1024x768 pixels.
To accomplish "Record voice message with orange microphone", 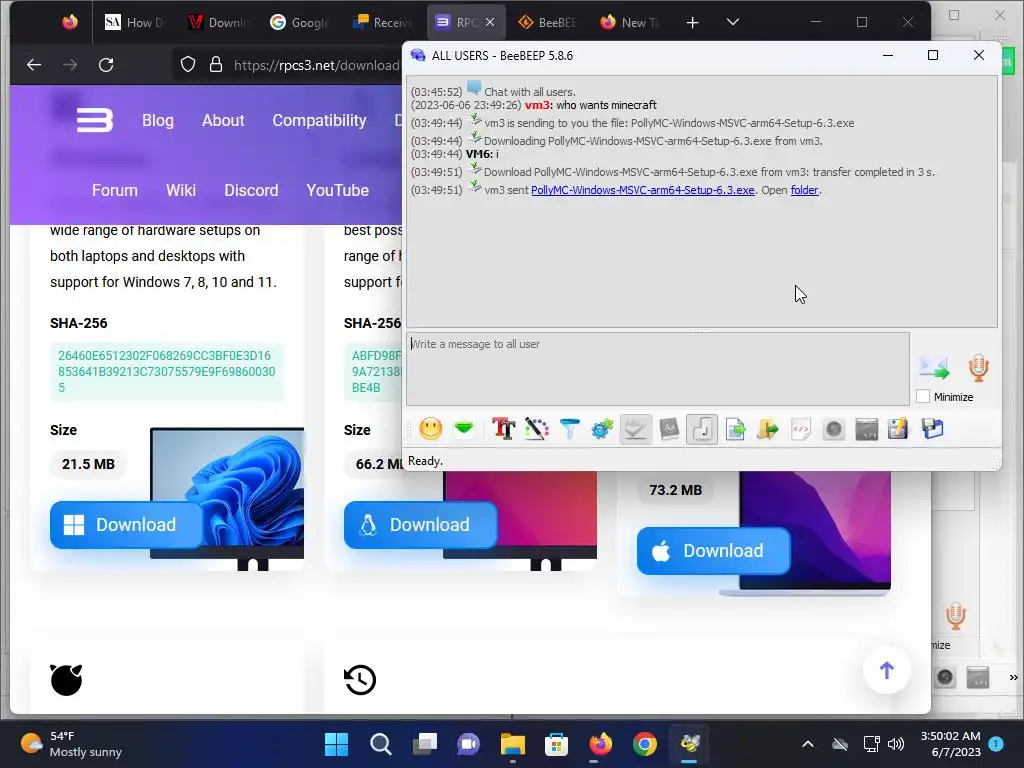I will (978, 368).
